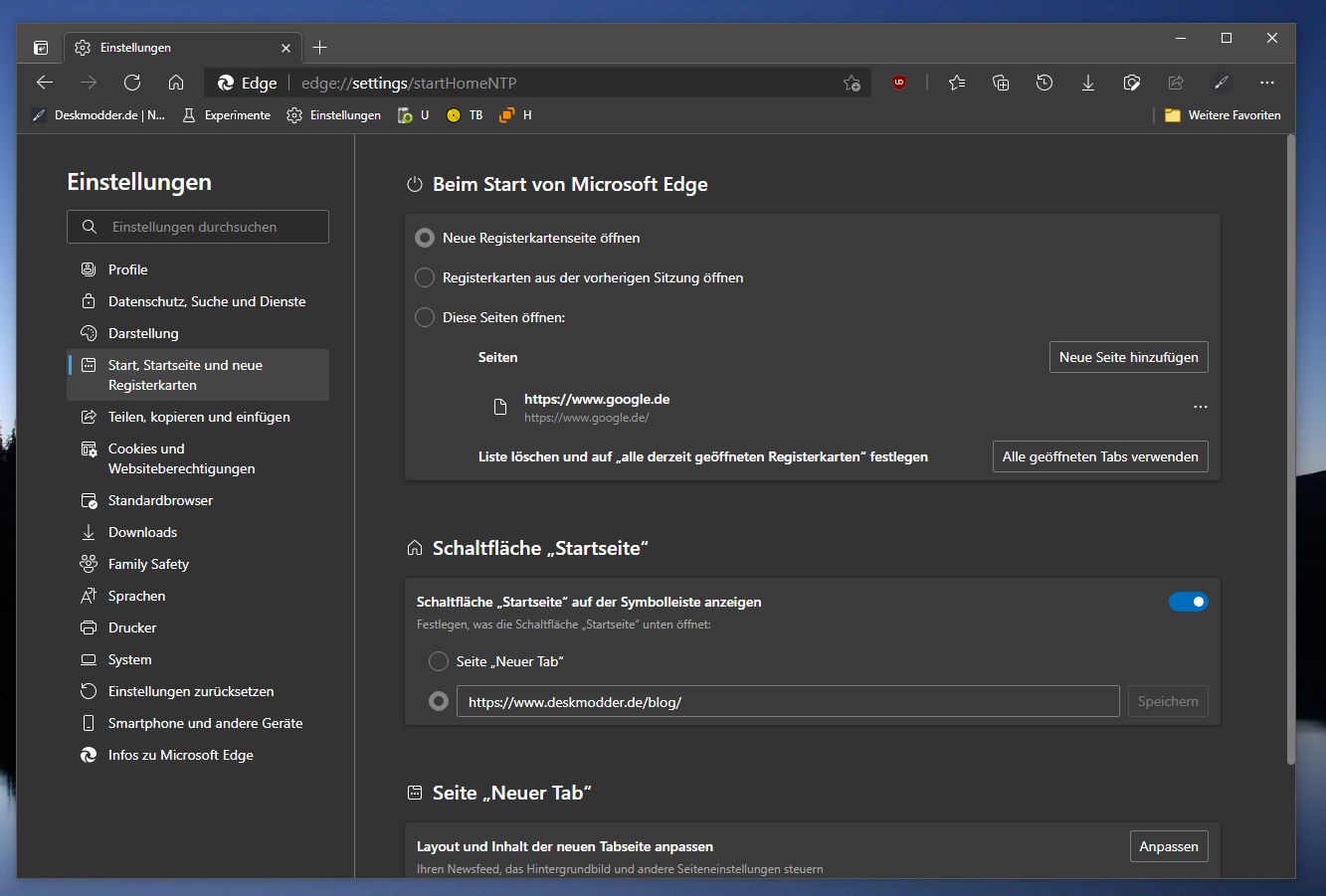Open Sprachen settings section

tap(198, 596)
